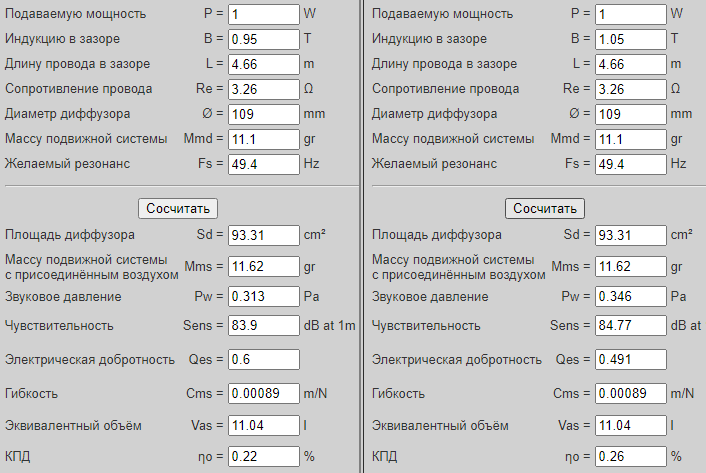Screen dimensions: 706x473
Task: Select left diffuser diameter Ø field
Action: [263, 114]
